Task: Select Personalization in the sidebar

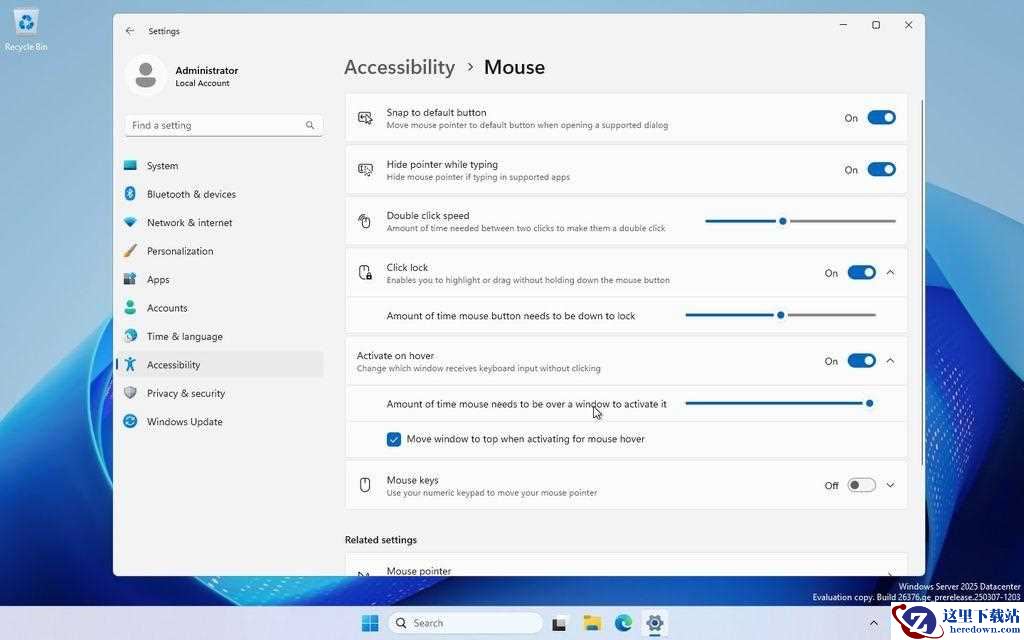Action: (x=220, y=251)
